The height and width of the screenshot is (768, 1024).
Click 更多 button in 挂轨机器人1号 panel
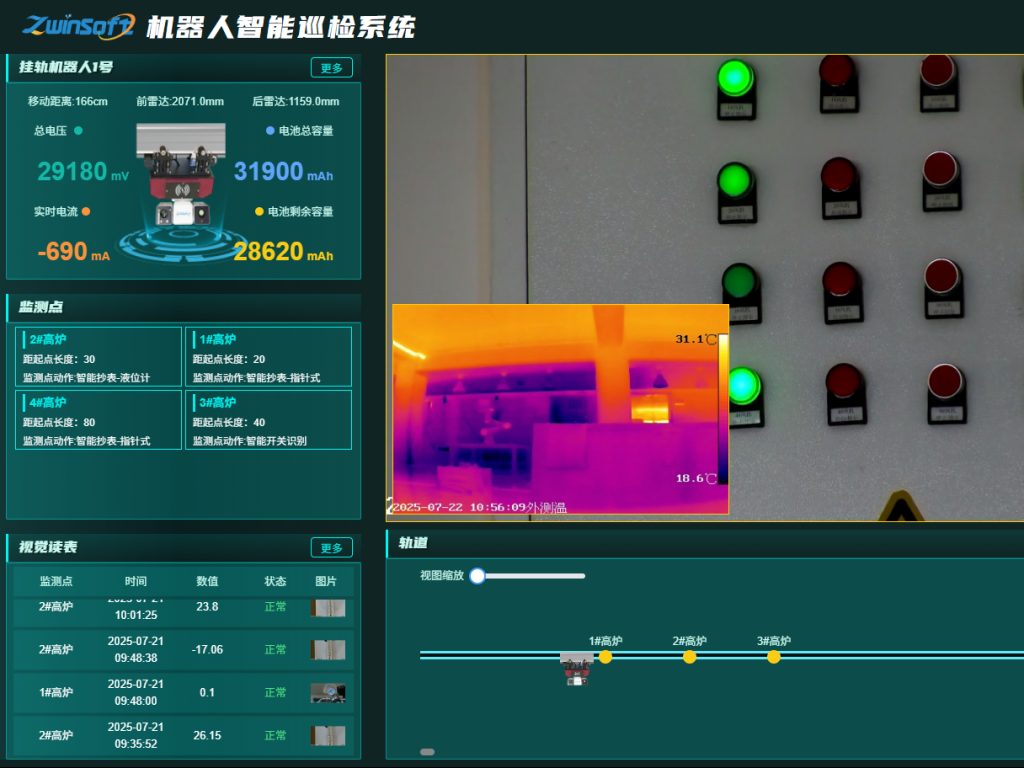tap(332, 68)
